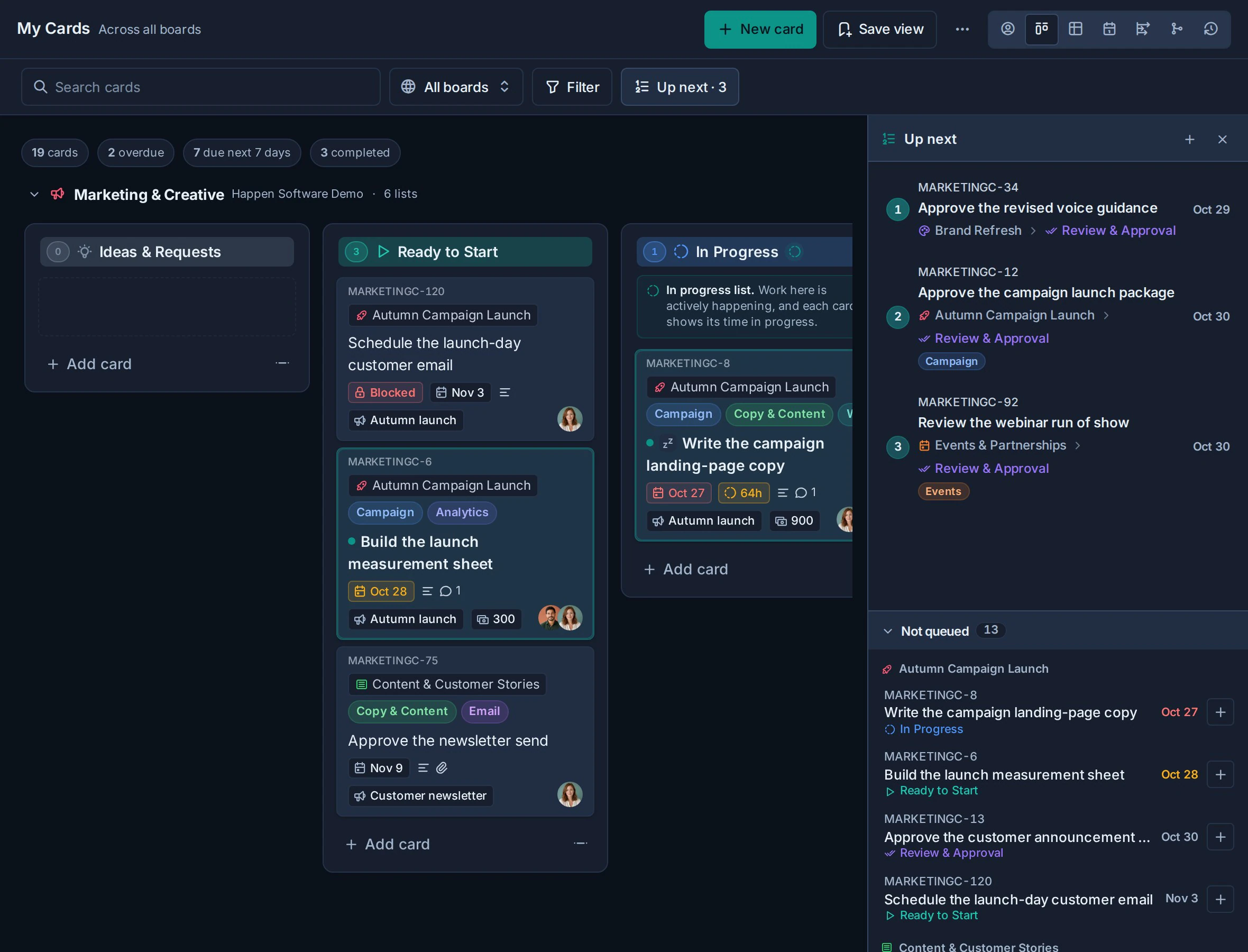Queue the customer announcement card MARKETINGC-13
Image resolution: width=1248 pixels, height=952 pixels.
(x=1221, y=837)
